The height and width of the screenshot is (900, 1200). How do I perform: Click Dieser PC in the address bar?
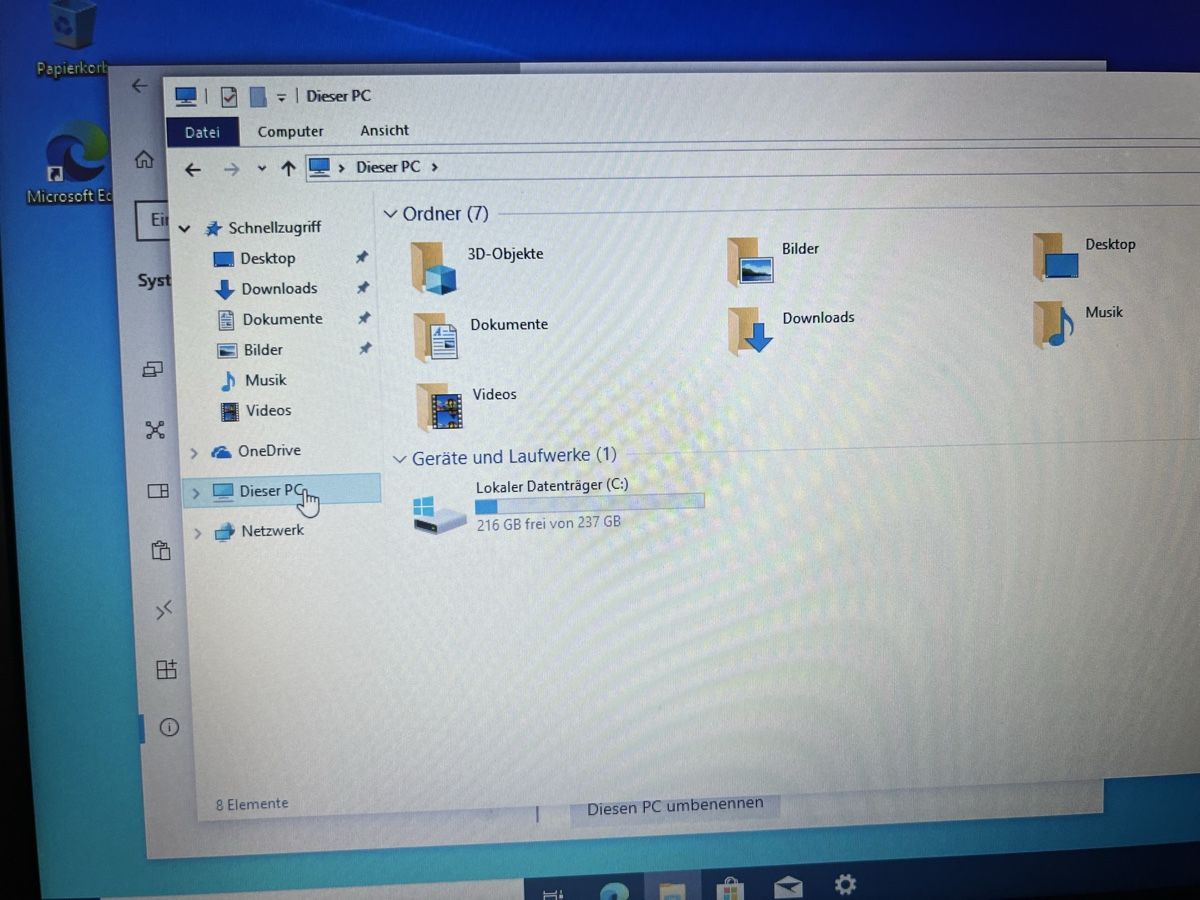pos(388,167)
